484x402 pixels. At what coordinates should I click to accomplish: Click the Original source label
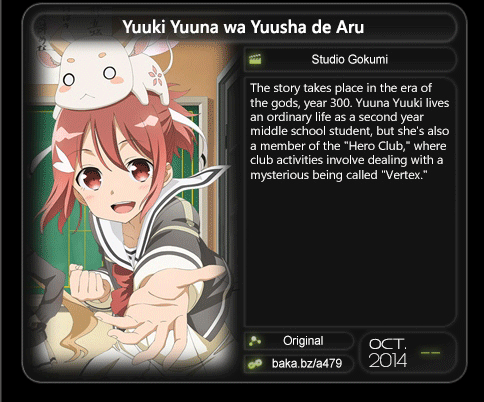(x=303, y=341)
